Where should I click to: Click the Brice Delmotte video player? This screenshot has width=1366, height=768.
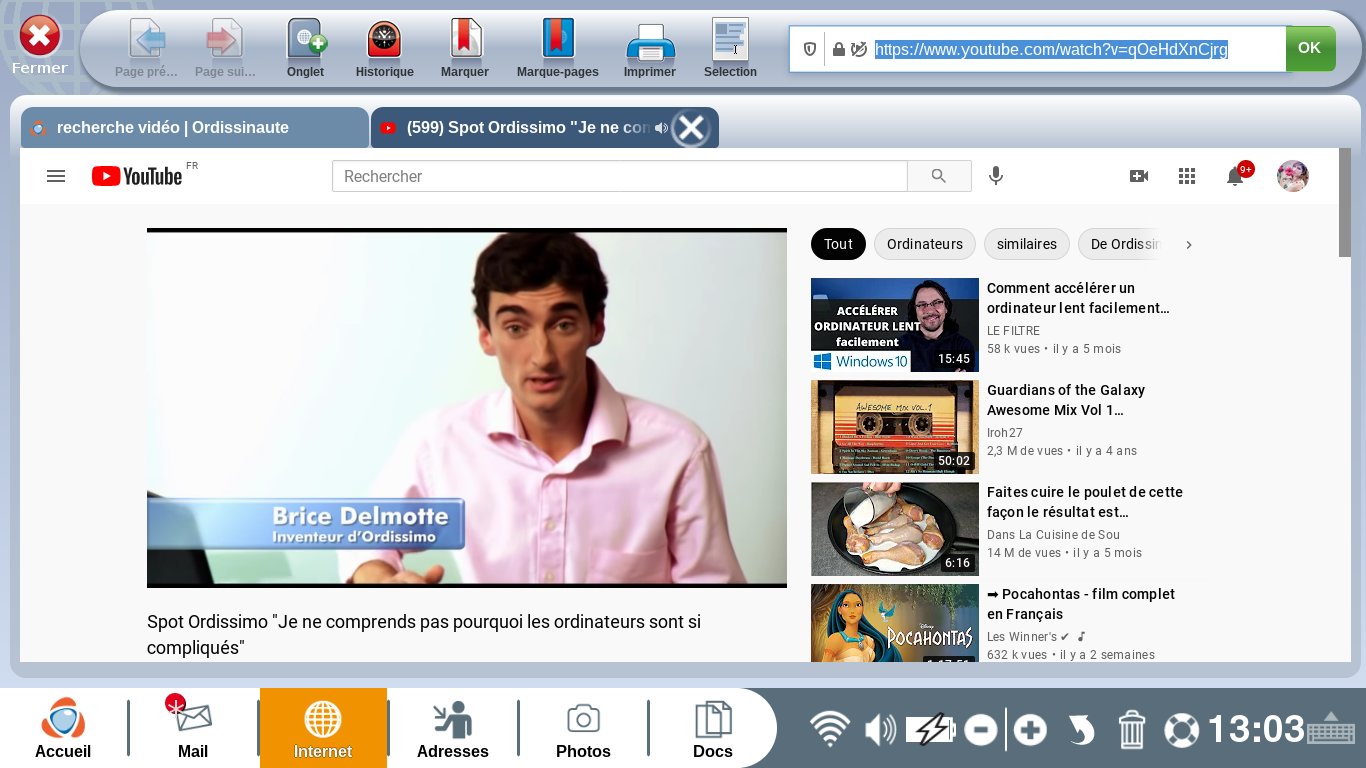pos(467,408)
